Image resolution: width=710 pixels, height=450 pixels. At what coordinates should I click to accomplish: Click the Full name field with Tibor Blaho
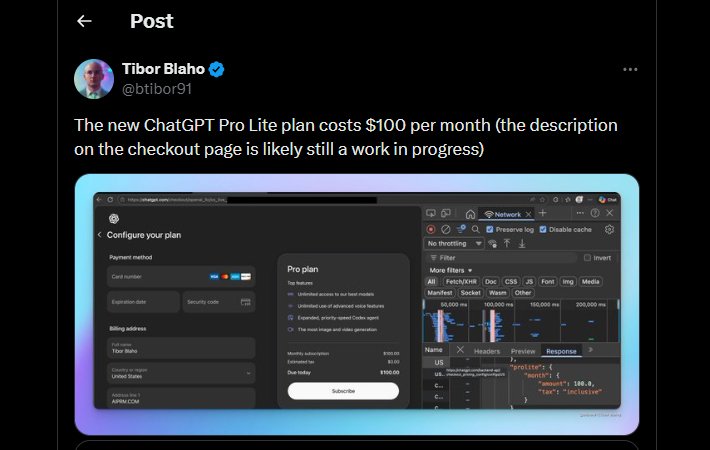tap(181, 348)
